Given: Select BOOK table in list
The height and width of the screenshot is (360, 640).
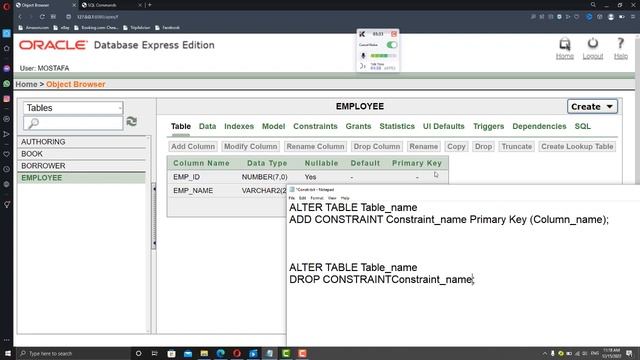Looking at the screenshot, I should tap(82, 154).
